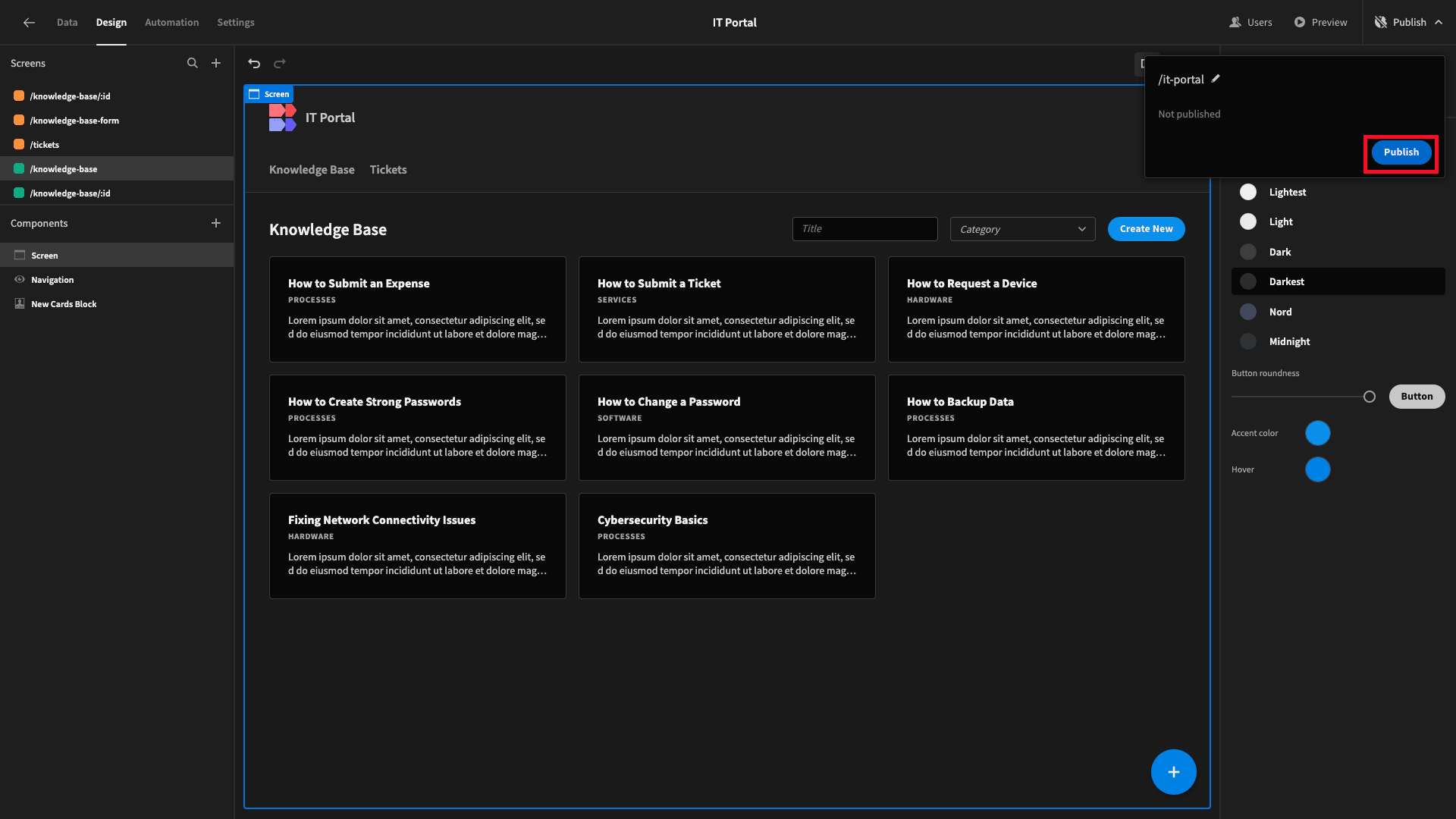Switch to the Design tab
1456x819 pixels.
click(x=111, y=23)
